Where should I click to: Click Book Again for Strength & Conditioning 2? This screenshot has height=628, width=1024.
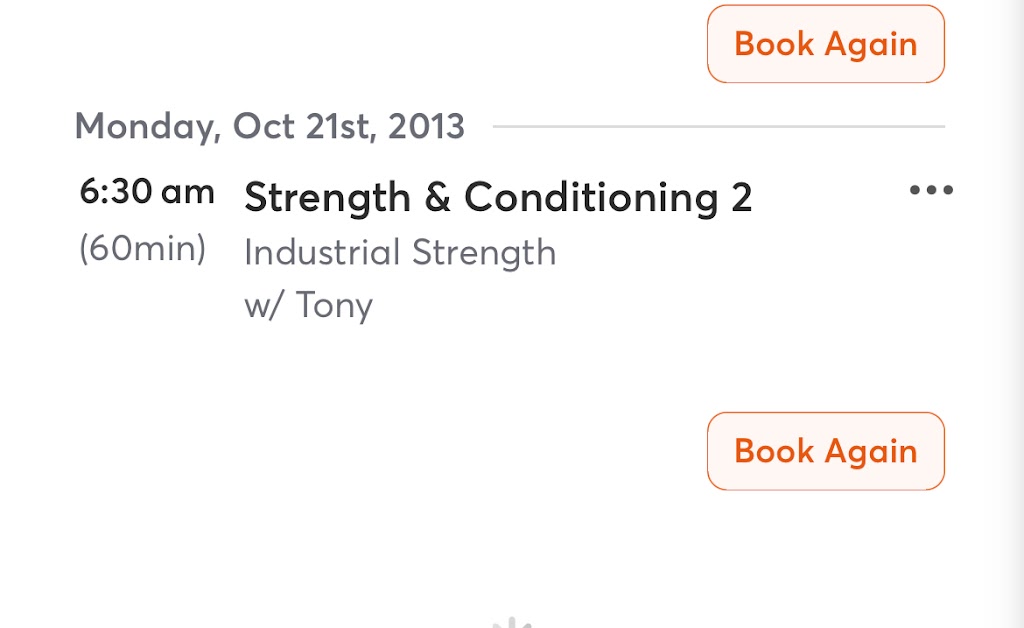coord(826,451)
